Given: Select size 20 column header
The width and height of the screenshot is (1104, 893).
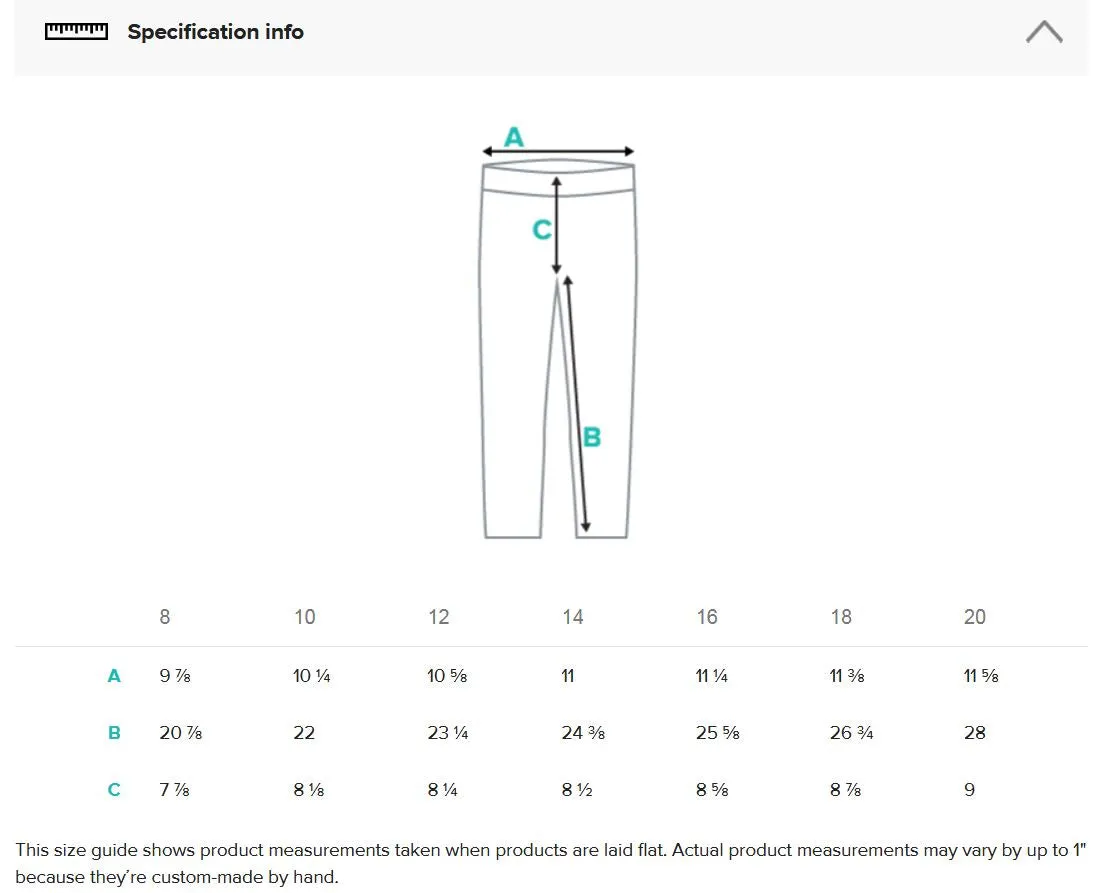Looking at the screenshot, I should click(x=974, y=617).
